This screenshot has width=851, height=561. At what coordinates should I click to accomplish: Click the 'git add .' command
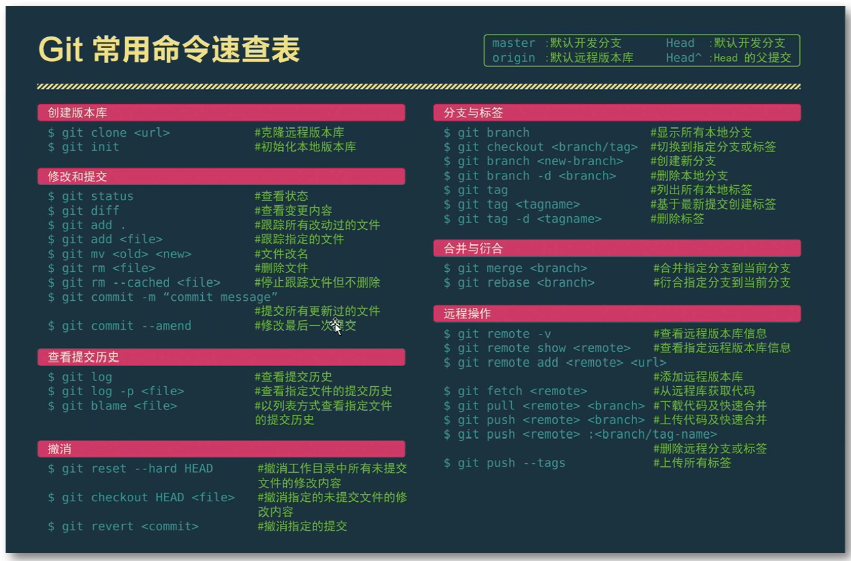(87, 225)
